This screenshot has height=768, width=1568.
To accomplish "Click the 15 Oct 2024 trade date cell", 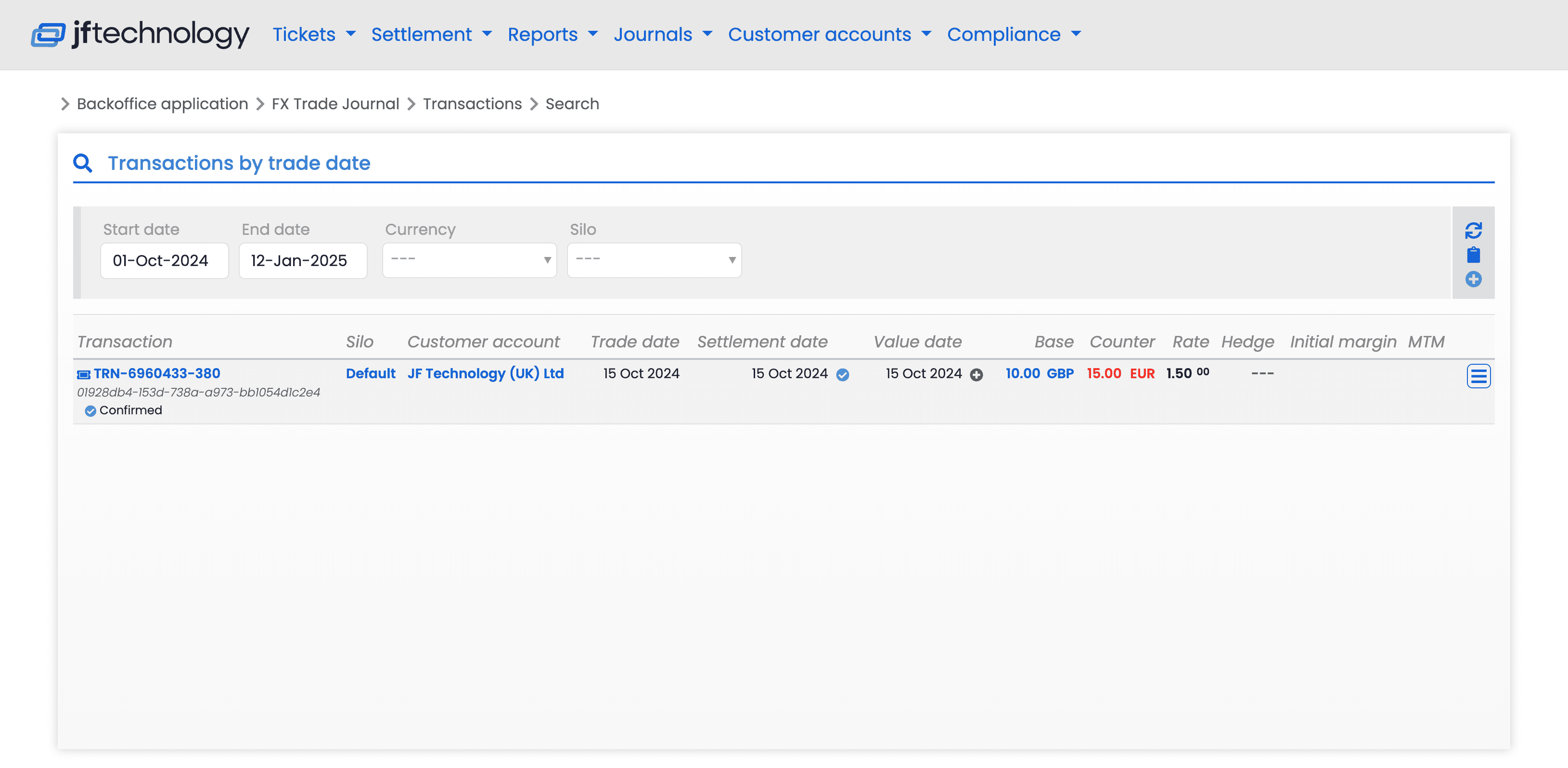I will pyautogui.click(x=641, y=373).
